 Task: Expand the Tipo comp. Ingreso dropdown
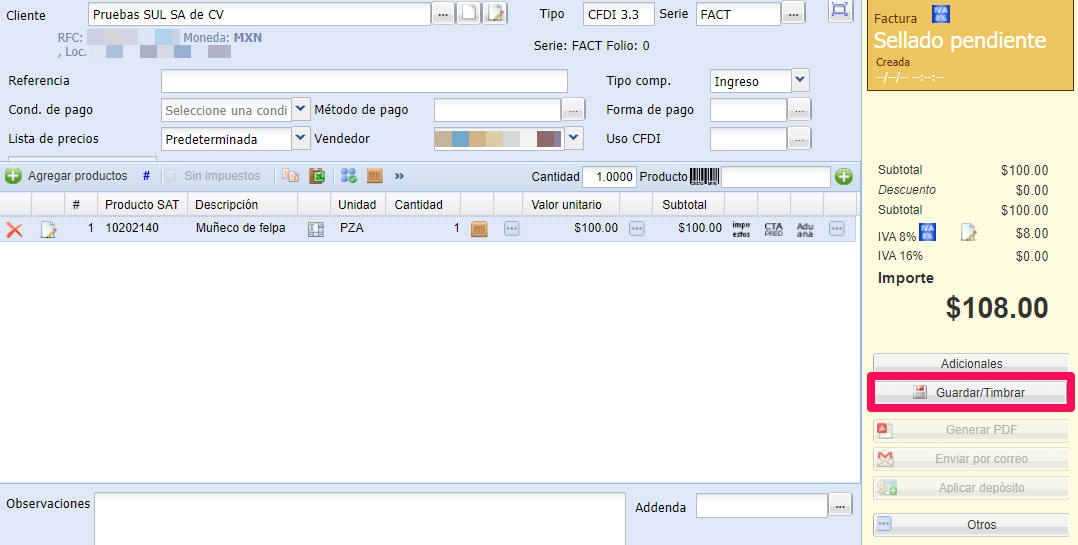pos(800,81)
